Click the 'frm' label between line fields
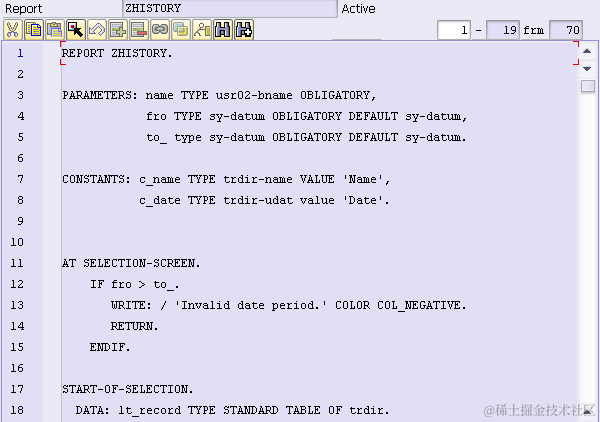 [534, 30]
